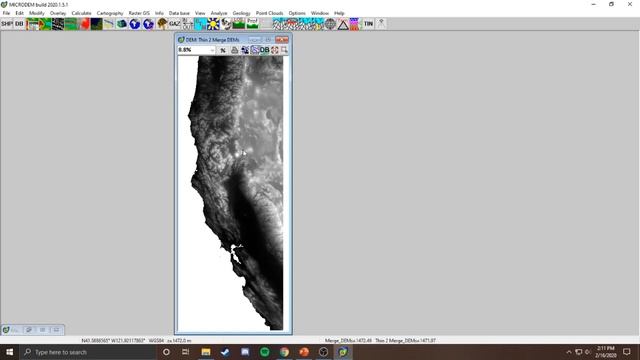This screenshot has height=360, width=640.
Task: Click the zoom window icon in DEM toolbar
Action: coord(284,50)
